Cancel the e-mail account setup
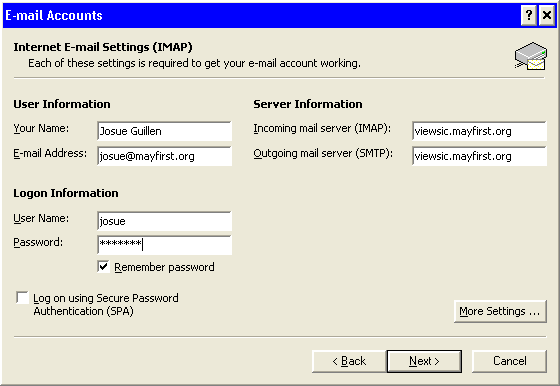This screenshot has width=560, height=386. [x=510, y=361]
